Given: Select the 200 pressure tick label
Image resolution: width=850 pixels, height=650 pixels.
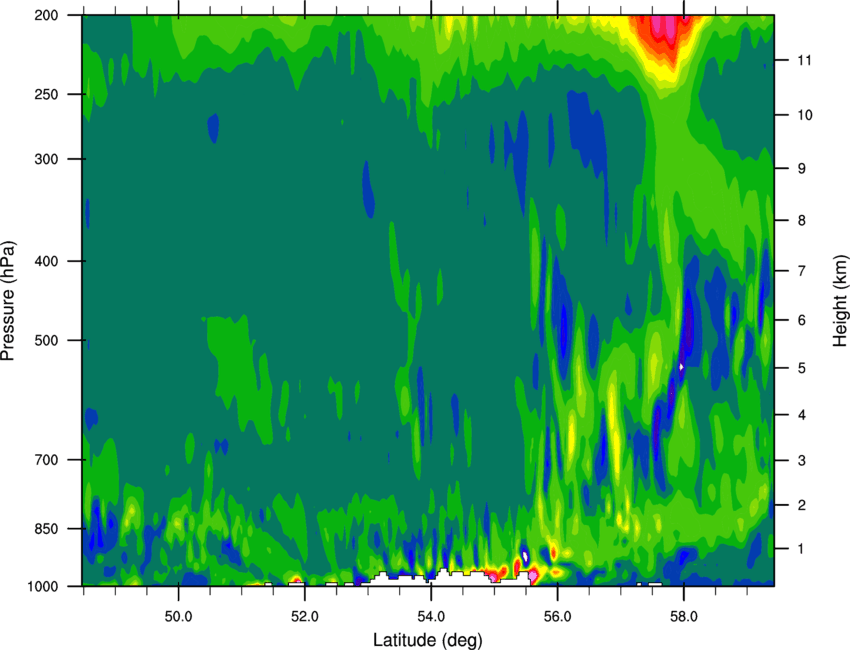Looking at the screenshot, I should click(x=47, y=16).
